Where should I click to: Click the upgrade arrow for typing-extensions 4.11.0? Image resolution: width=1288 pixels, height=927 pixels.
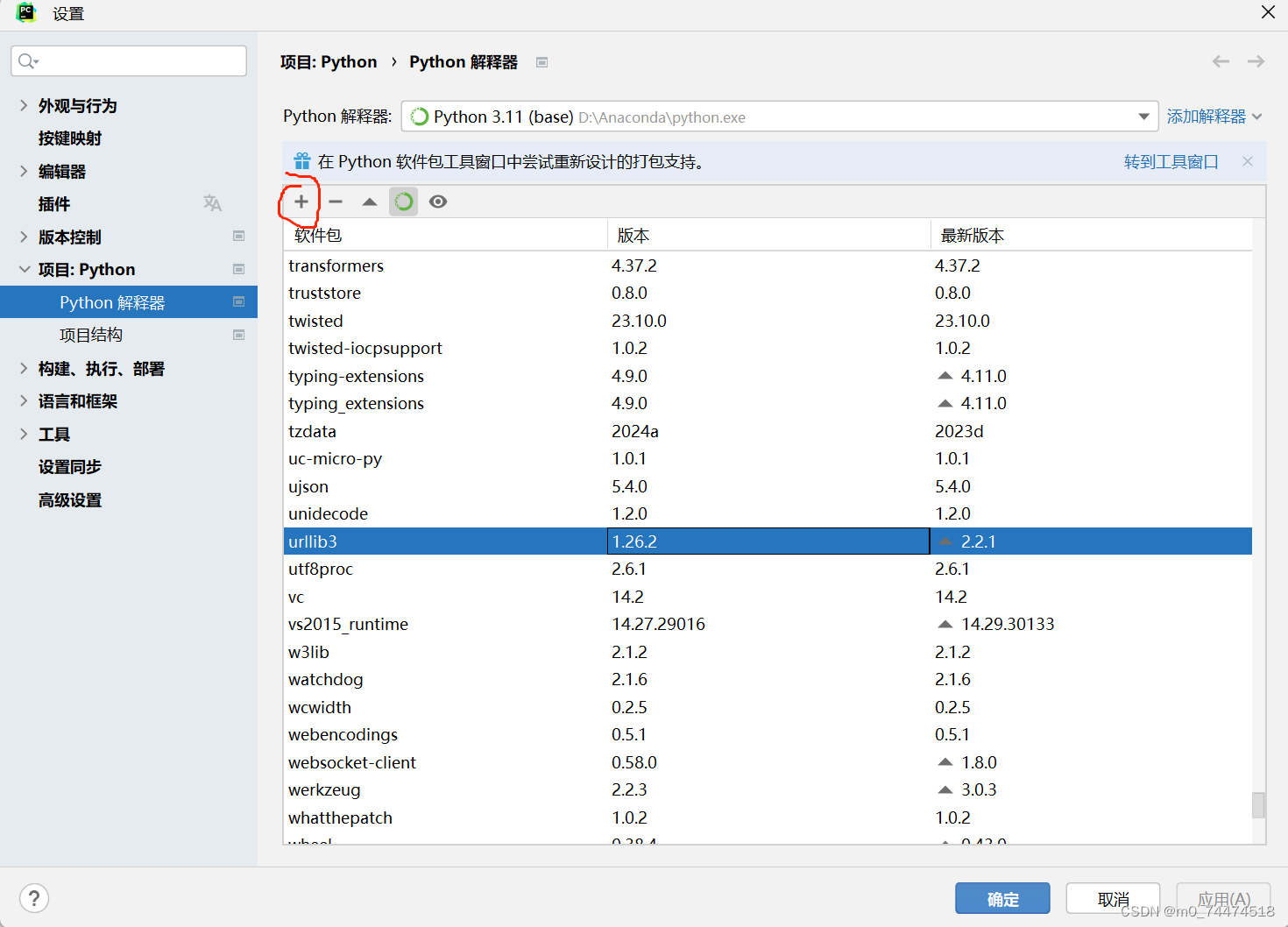pyautogui.click(x=945, y=376)
